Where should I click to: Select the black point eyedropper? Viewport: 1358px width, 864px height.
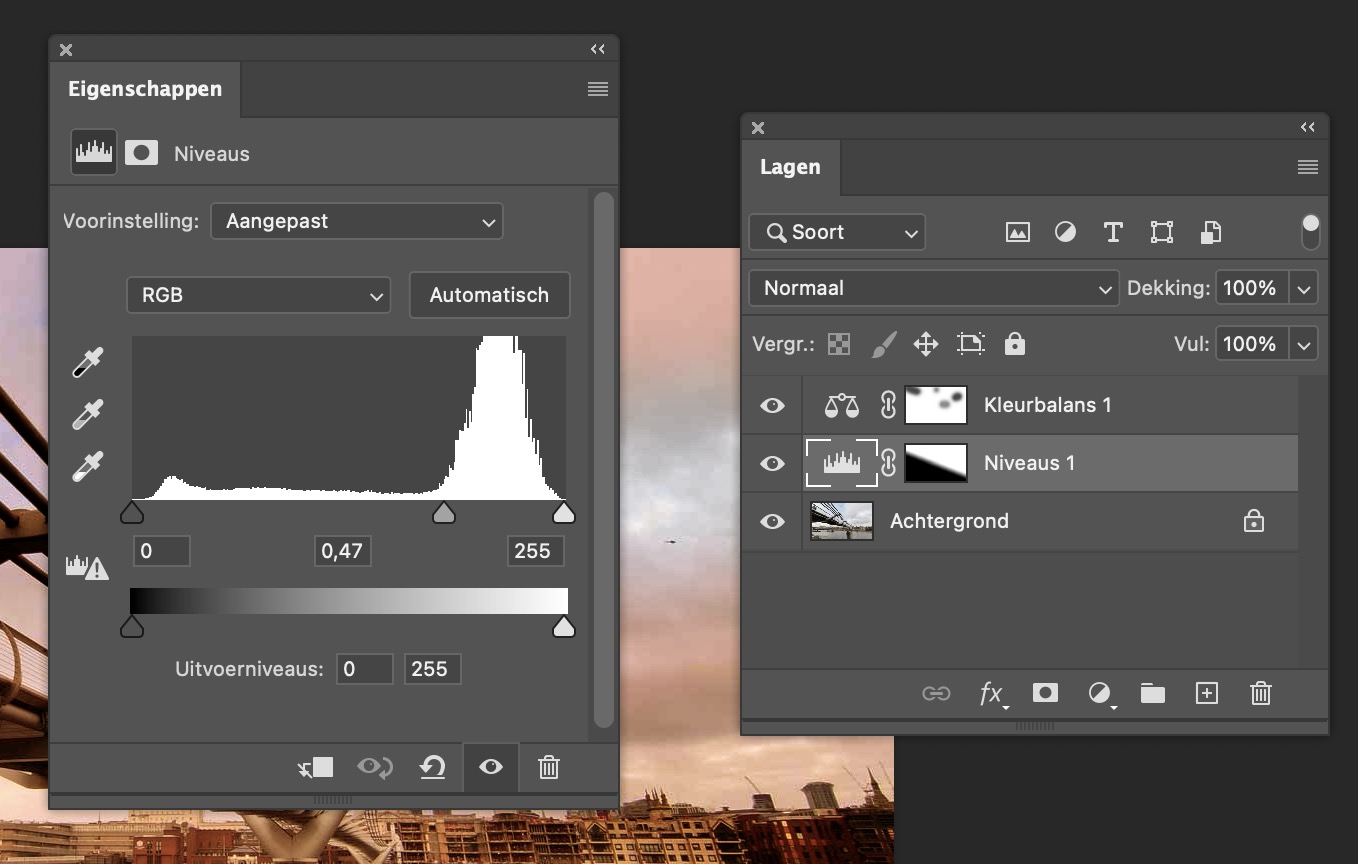88,362
